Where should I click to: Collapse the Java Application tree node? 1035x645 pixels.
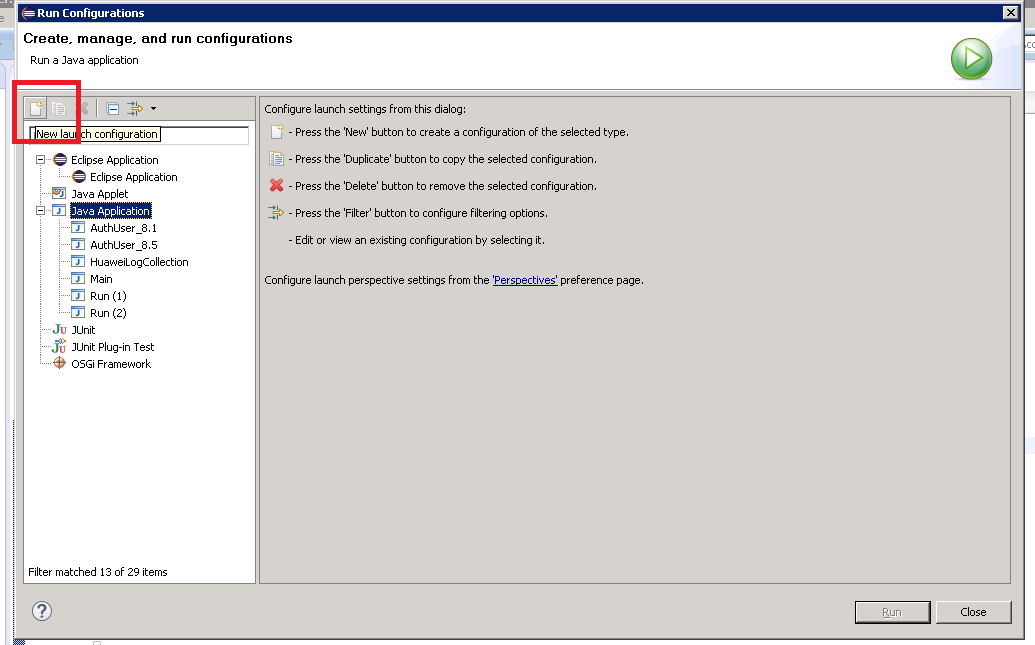pyautogui.click(x=41, y=211)
